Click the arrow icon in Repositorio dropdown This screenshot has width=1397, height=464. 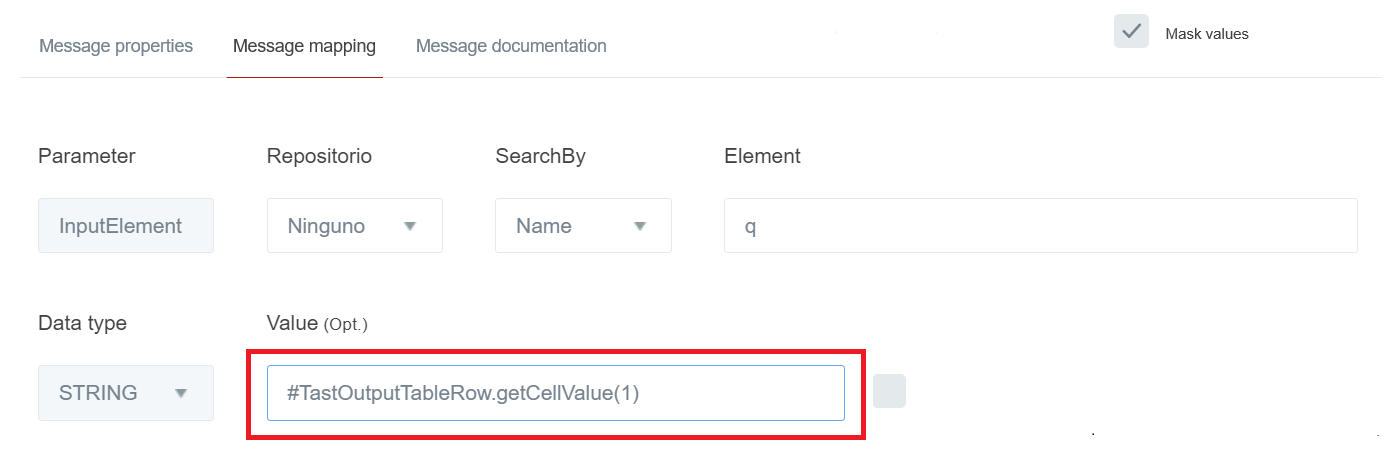tap(409, 226)
